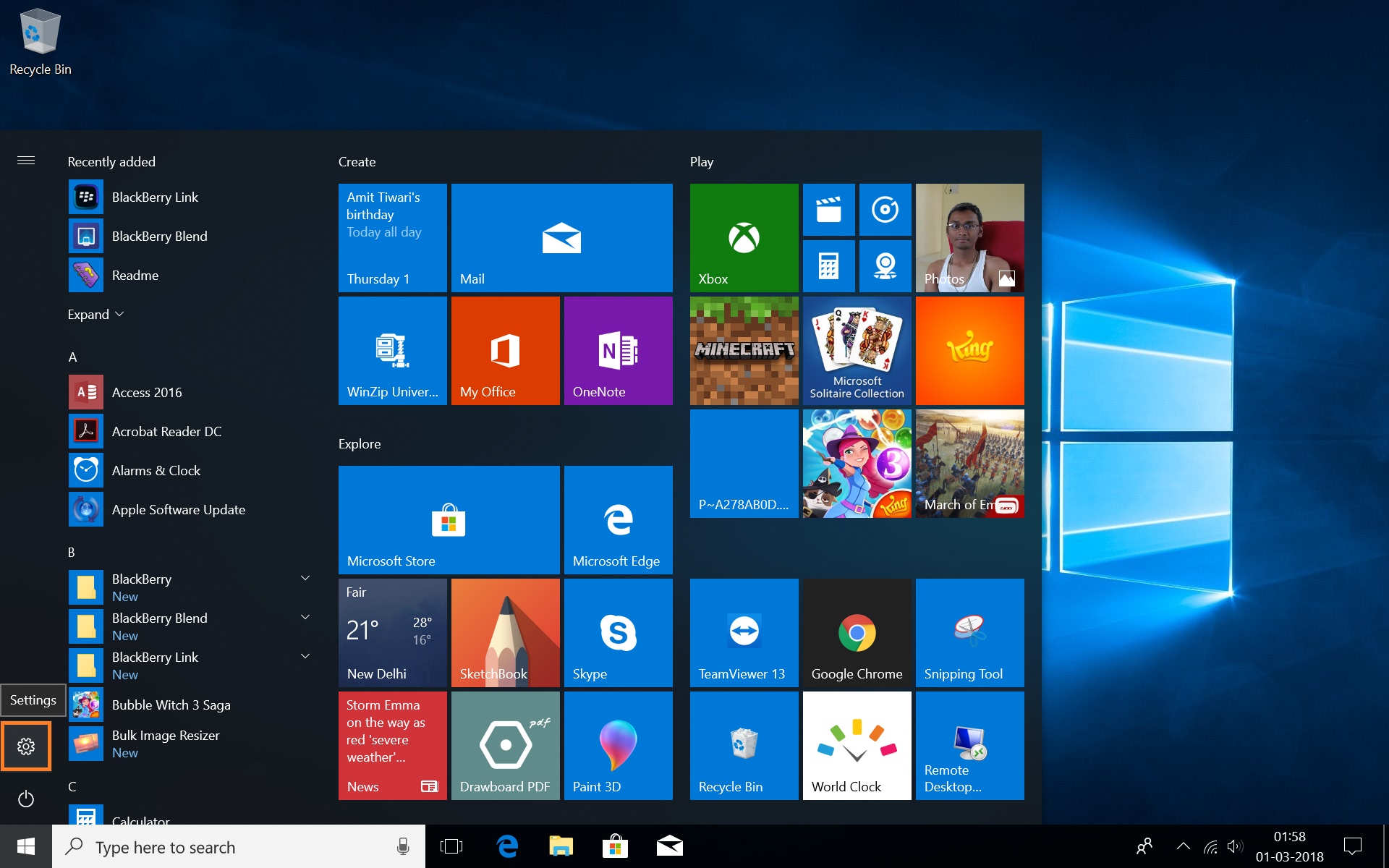This screenshot has width=1389, height=868.
Task: Open the TeamViewer 13 tile
Action: 744,633
